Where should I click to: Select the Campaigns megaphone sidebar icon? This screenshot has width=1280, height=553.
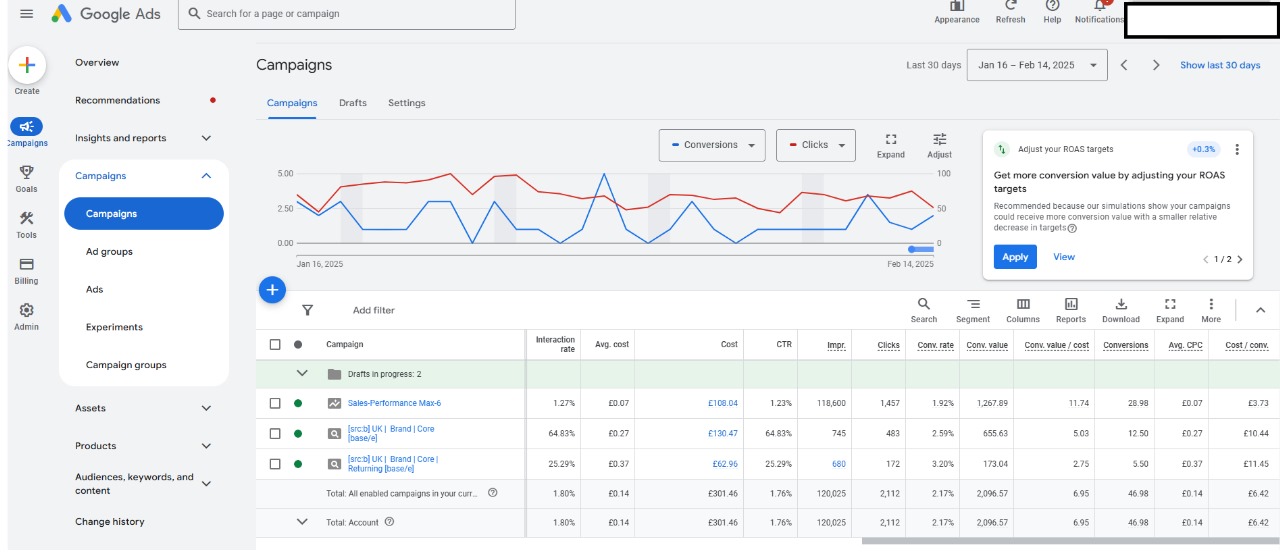point(27,127)
